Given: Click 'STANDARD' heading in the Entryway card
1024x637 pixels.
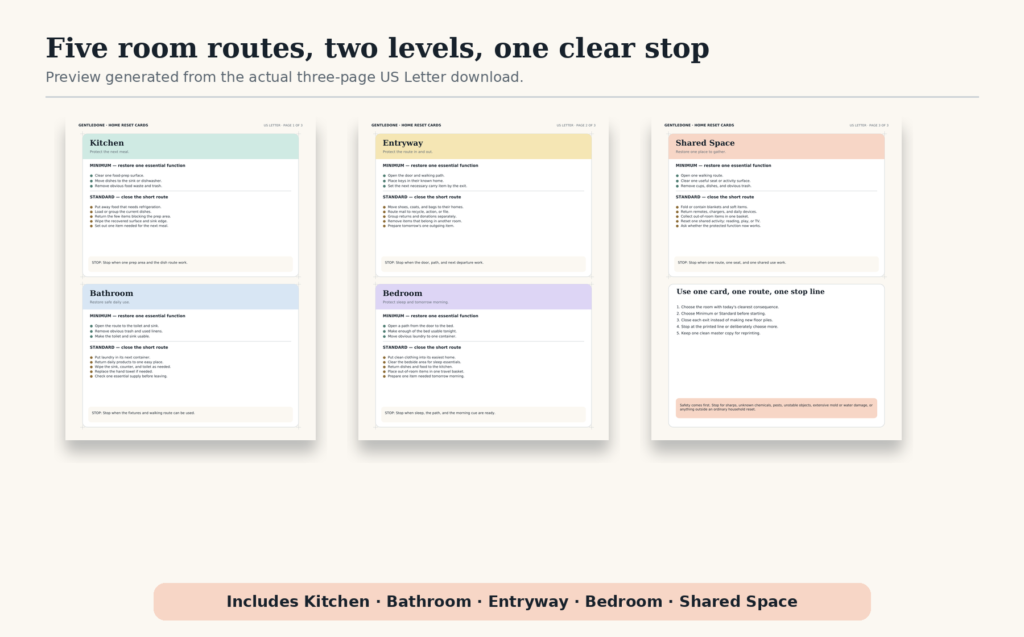Looking at the screenshot, I should pos(422,197).
